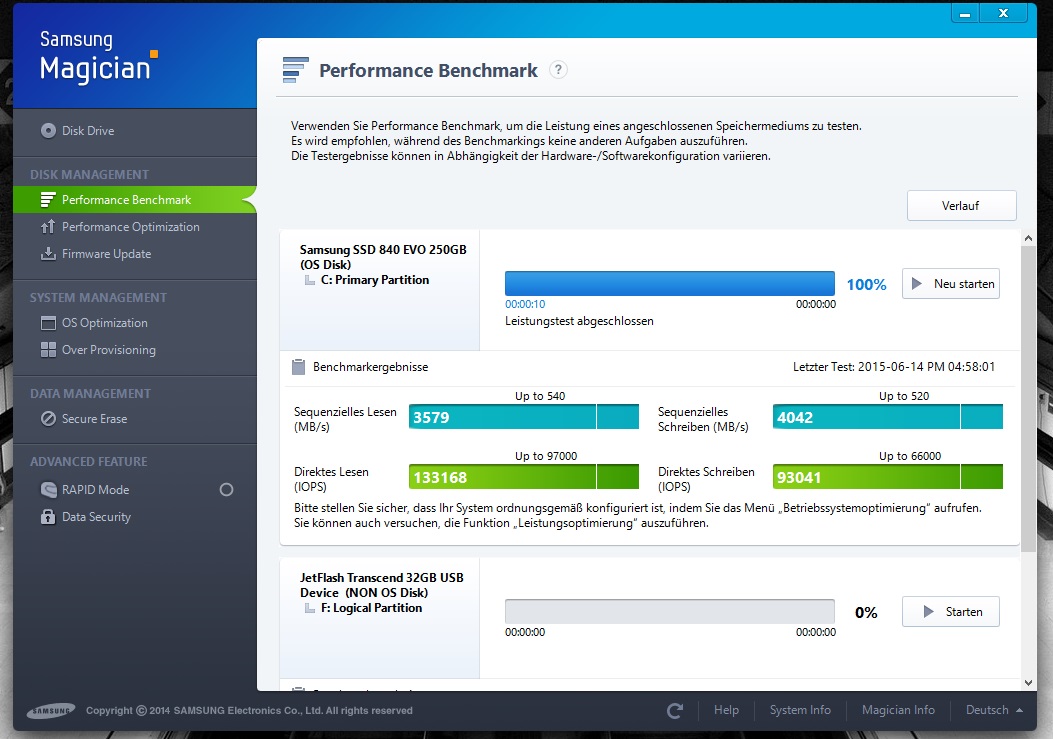Click the Firmware Update download icon
1053x739 pixels.
(48, 253)
